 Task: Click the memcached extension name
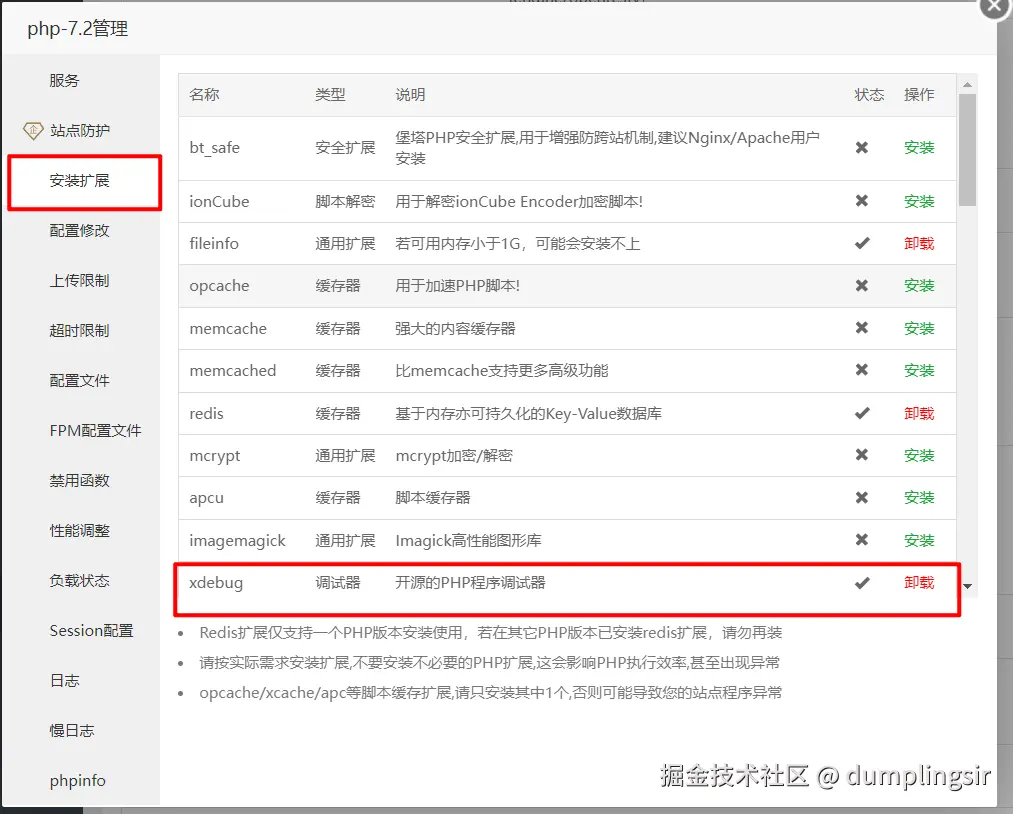pyautogui.click(x=233, y=371)
